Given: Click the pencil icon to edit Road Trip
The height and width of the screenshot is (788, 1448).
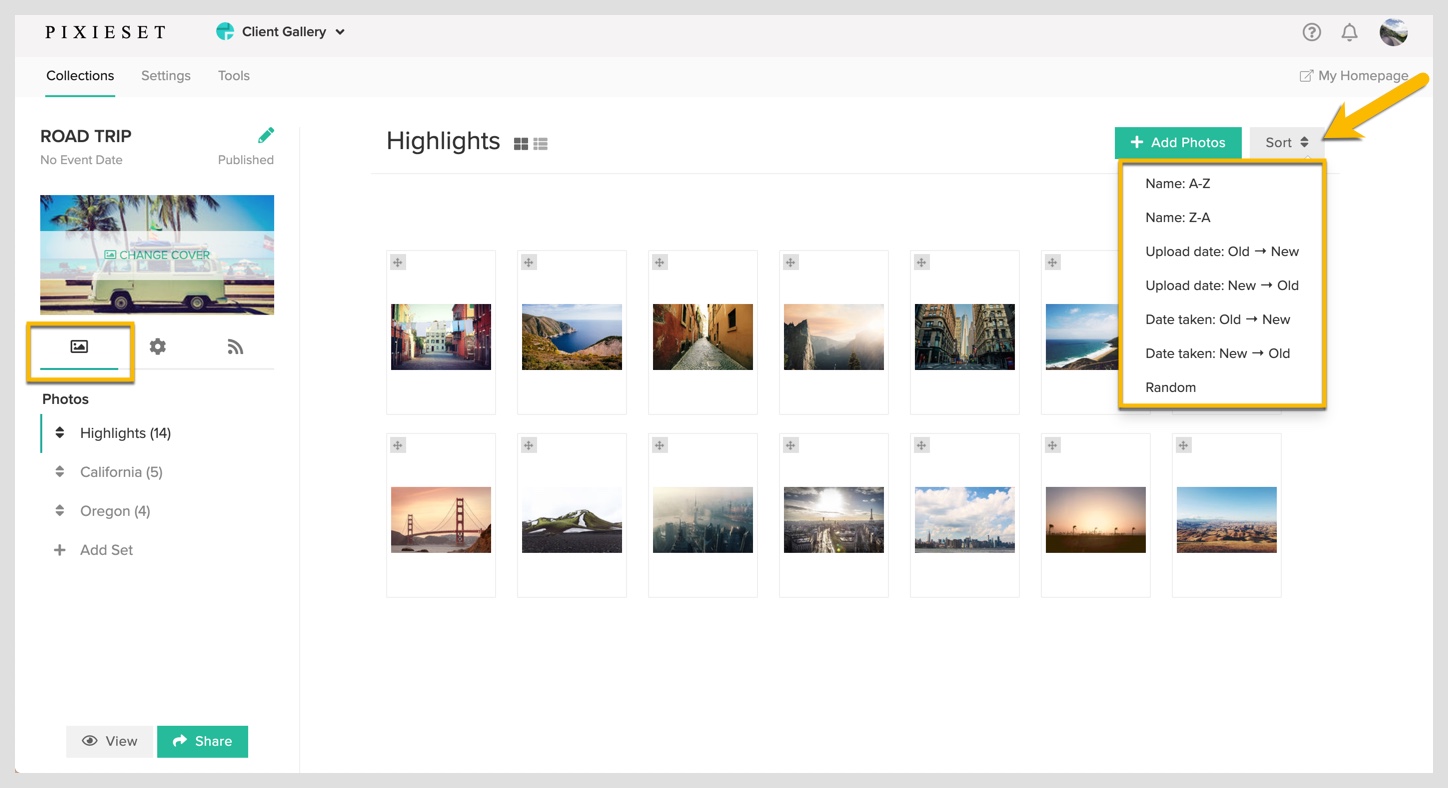Looking at the screenshot, I should (265, 135).
